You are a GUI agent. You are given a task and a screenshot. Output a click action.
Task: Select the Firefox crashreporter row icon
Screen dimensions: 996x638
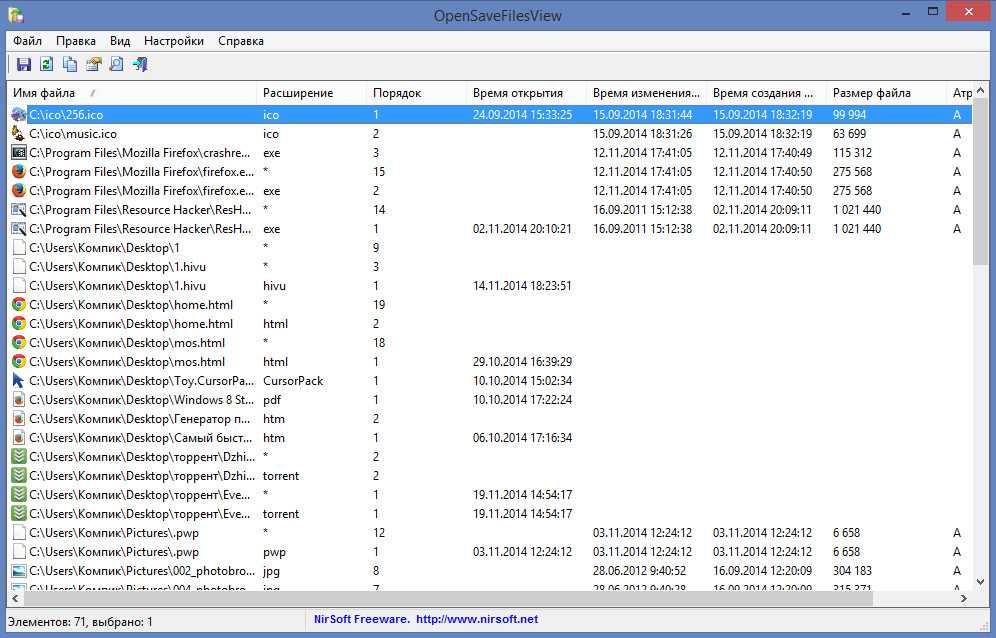(18, 153)
